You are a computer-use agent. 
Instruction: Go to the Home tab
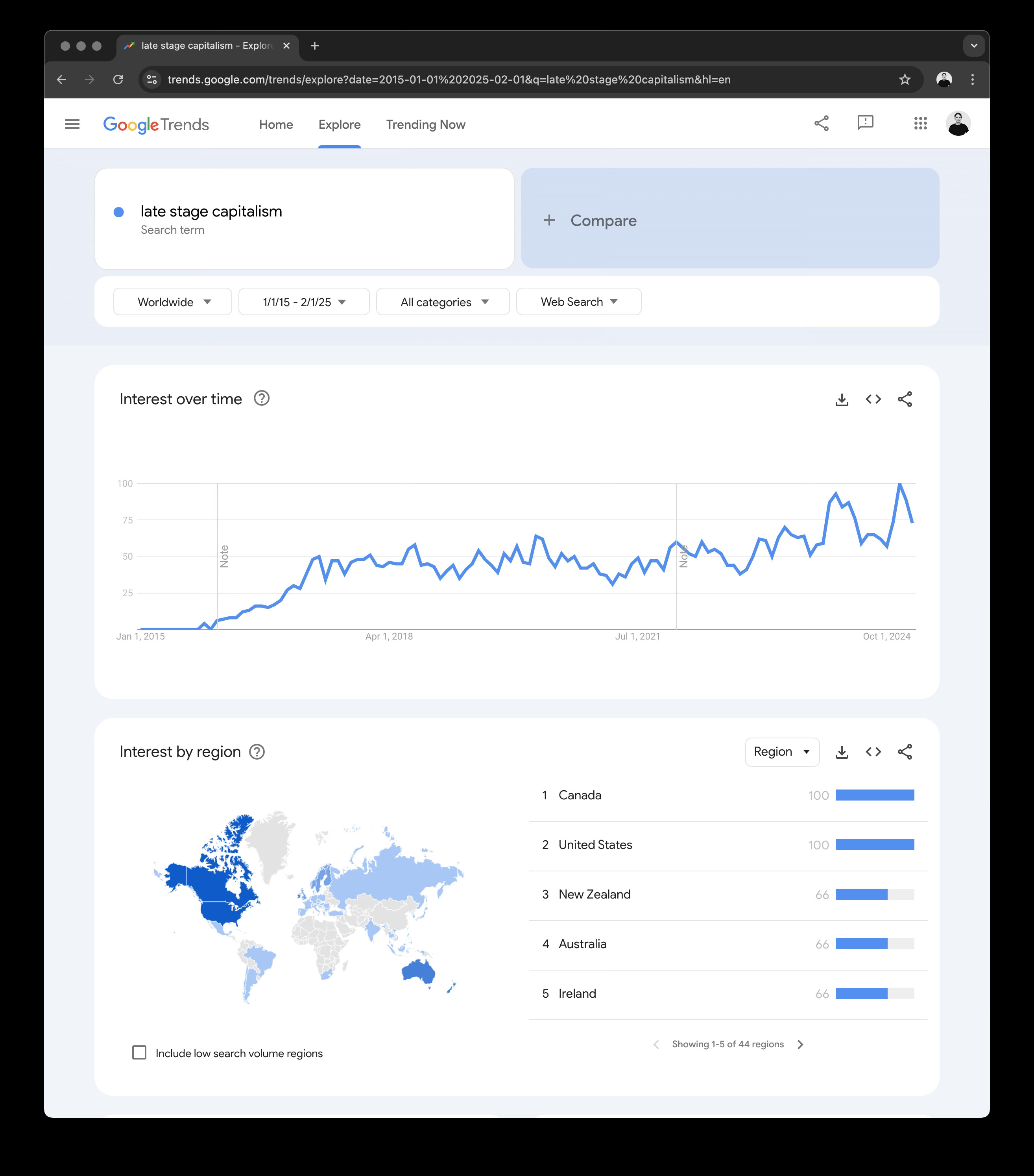coord(276,125)
